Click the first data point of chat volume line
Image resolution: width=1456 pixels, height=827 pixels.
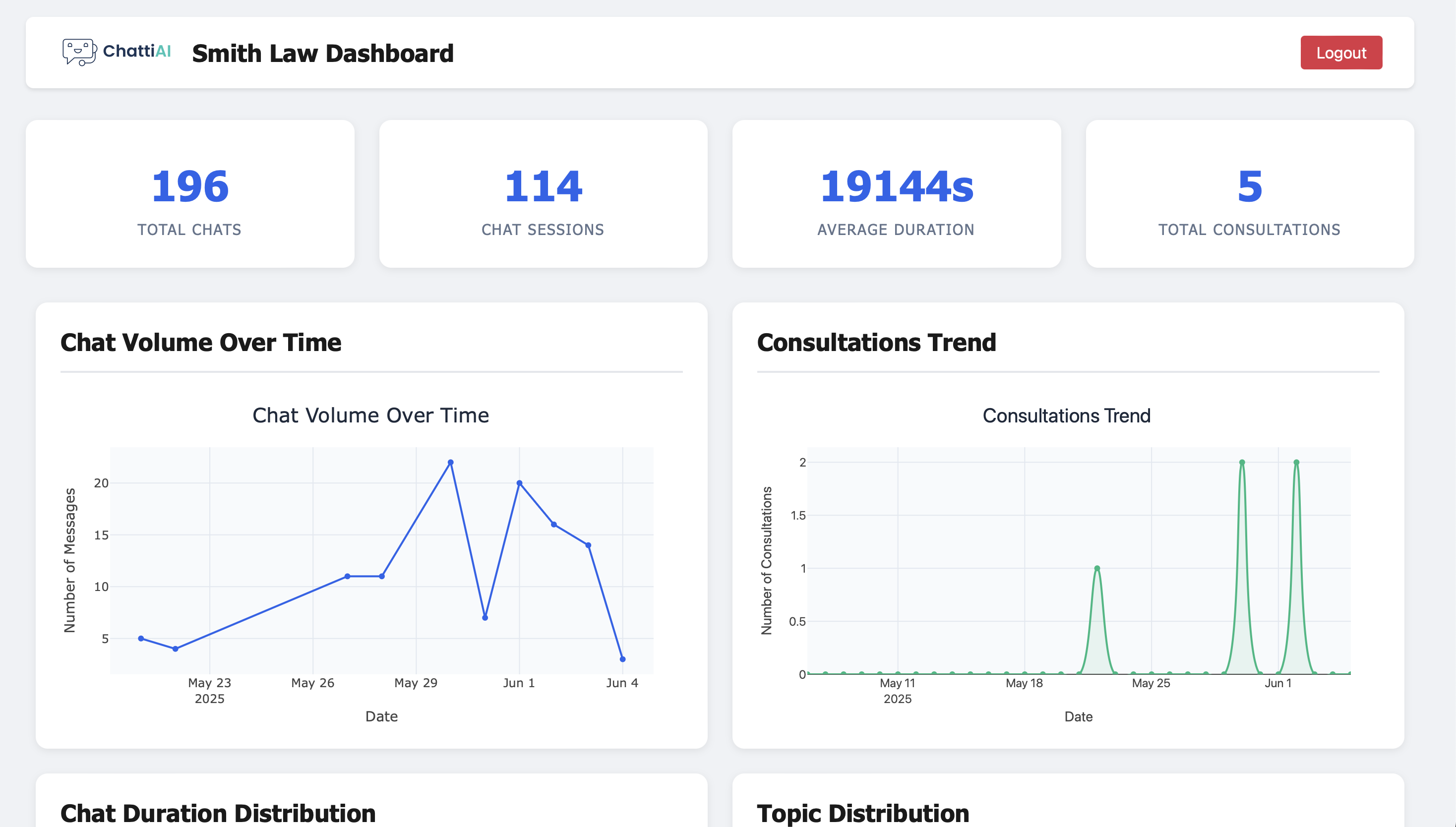click(x=141, y=639)
